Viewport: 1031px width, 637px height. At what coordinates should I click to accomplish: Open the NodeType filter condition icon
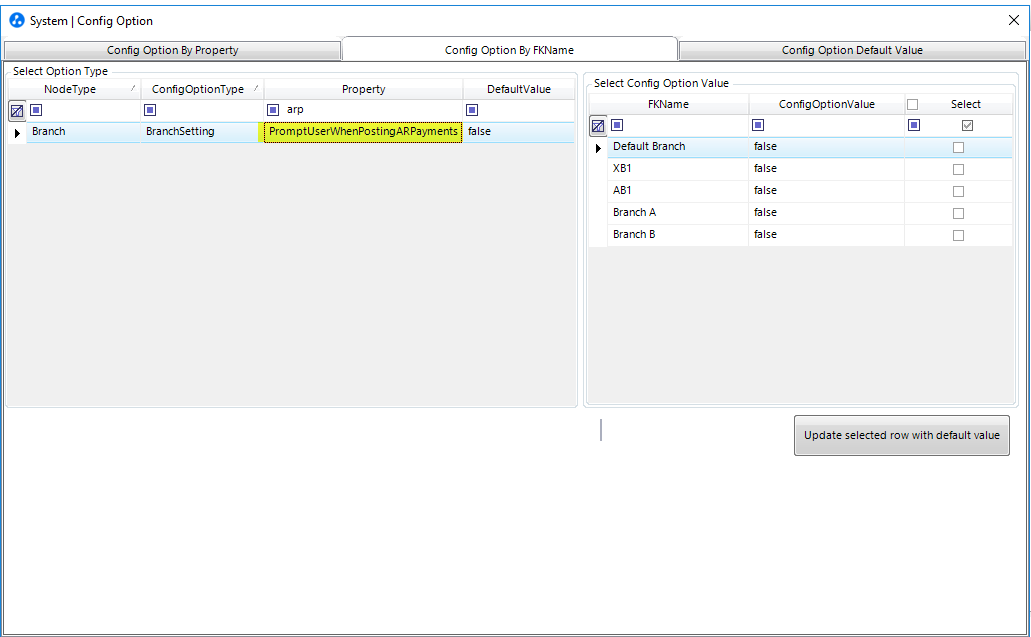(36, 110)
